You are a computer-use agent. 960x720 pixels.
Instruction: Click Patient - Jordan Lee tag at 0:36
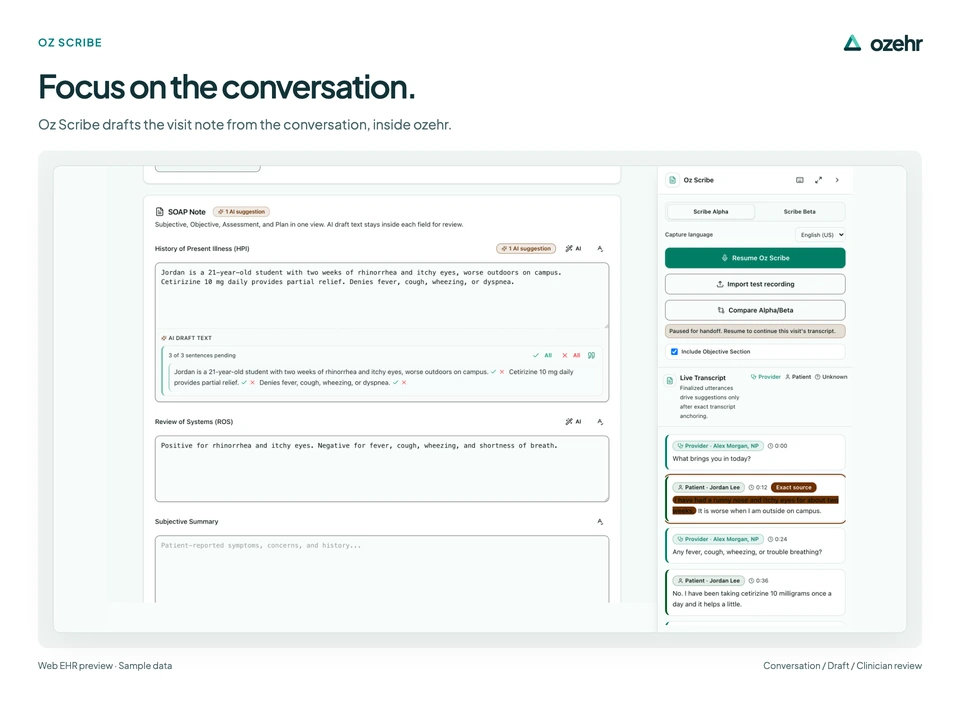(x=708, y=580)
